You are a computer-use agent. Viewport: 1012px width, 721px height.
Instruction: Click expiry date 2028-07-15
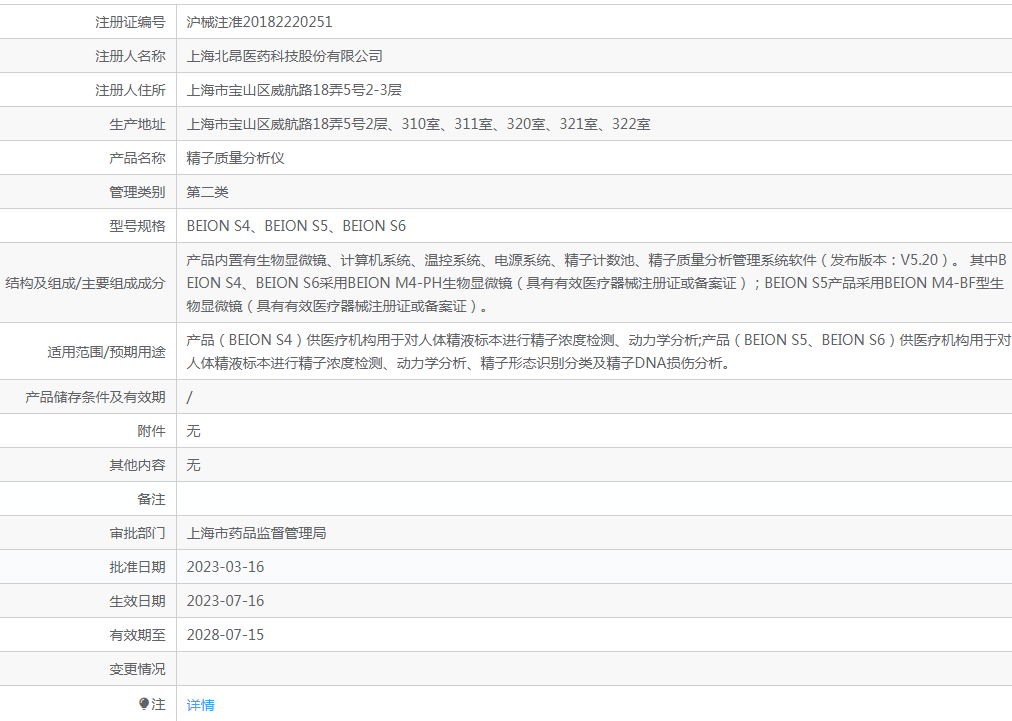point(225,635)
